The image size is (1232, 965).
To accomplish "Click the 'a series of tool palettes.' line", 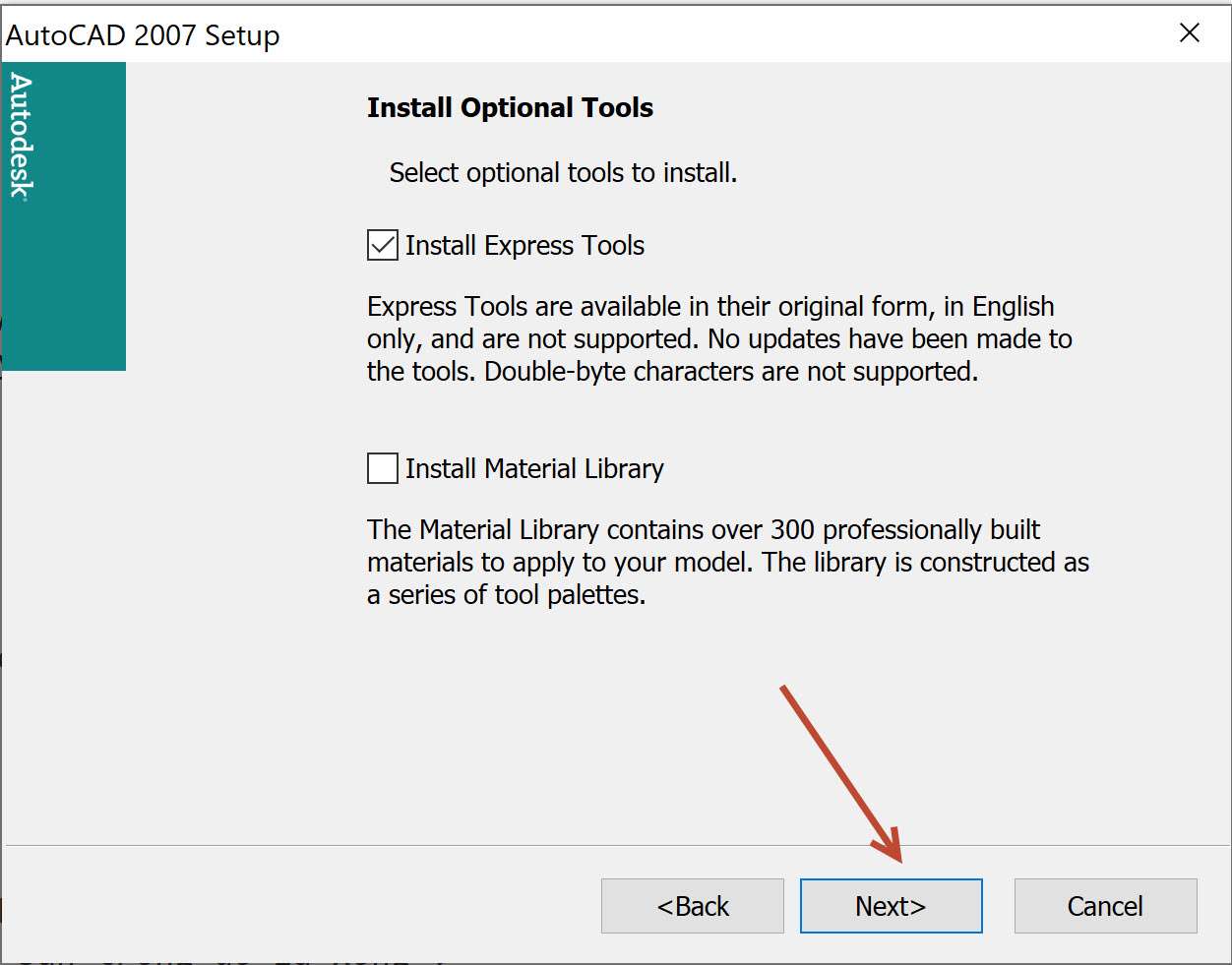I will pyautogui.click(x=506, y=595).
